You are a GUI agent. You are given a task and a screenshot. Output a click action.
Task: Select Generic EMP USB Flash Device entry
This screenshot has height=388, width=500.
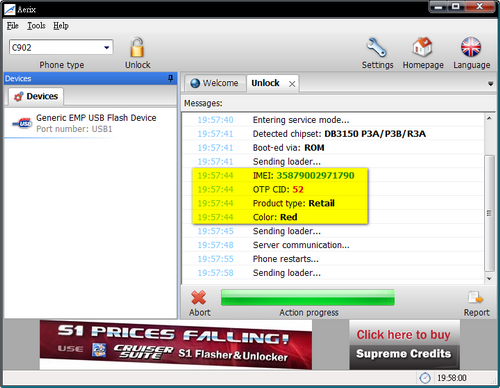click(x=90, y=123)
